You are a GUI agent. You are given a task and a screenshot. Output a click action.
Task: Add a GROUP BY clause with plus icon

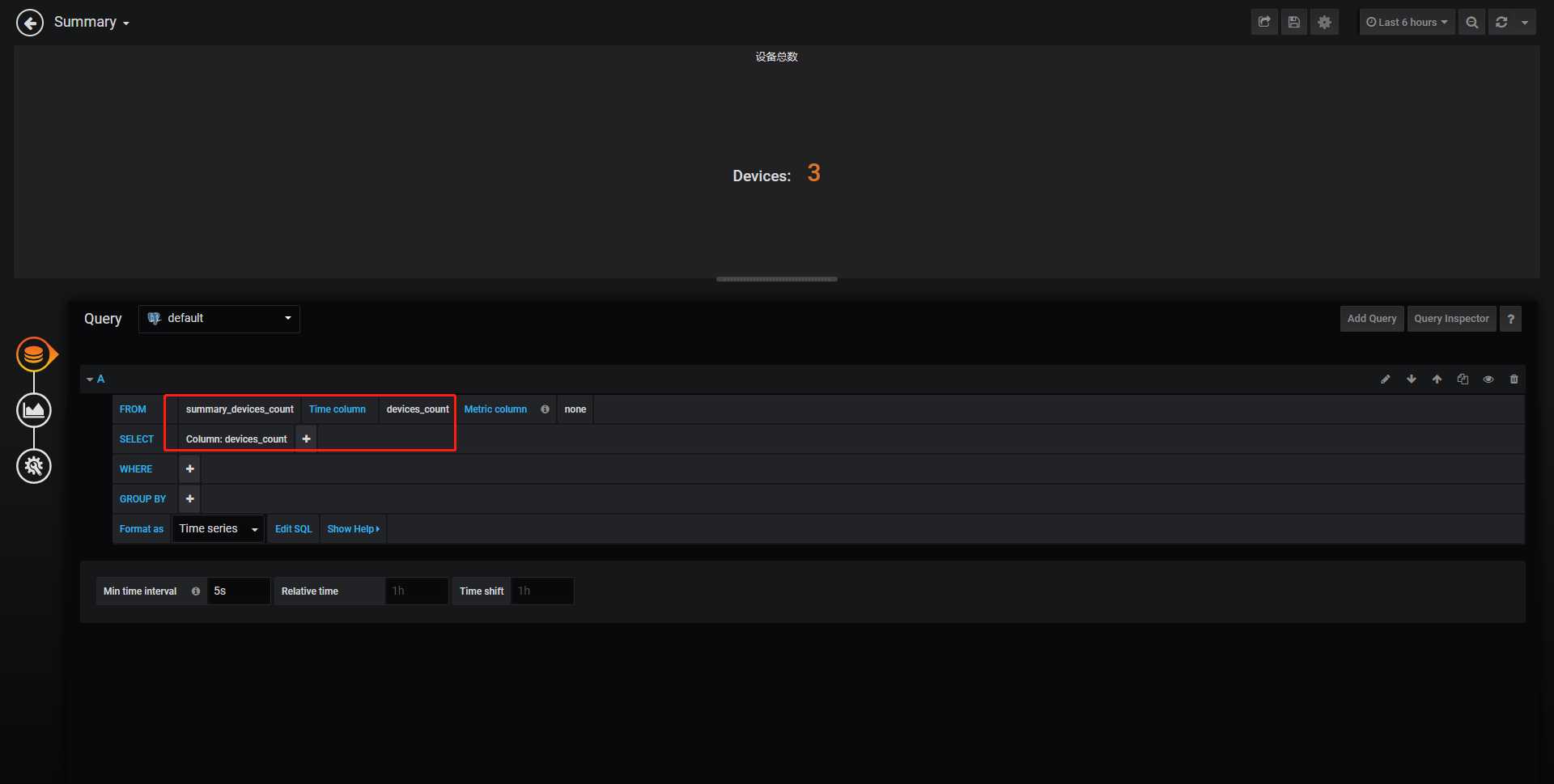[x=189, y=499]
